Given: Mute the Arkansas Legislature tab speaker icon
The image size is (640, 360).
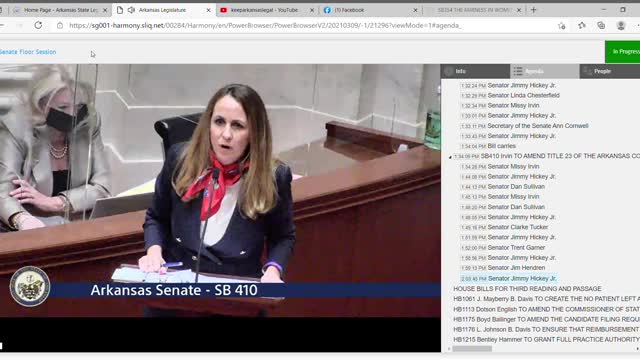Looking at the screenshot, I should pyautogui.click(x=131, y=10).
